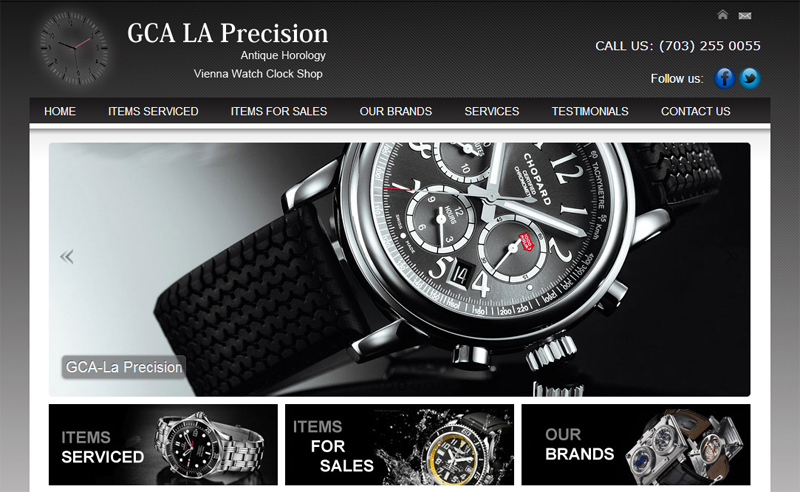This screenshot has width=800, height=492.
Task: Go to previous slide with left chevrons
Action: pyautogui.click(x=67, y=256)
